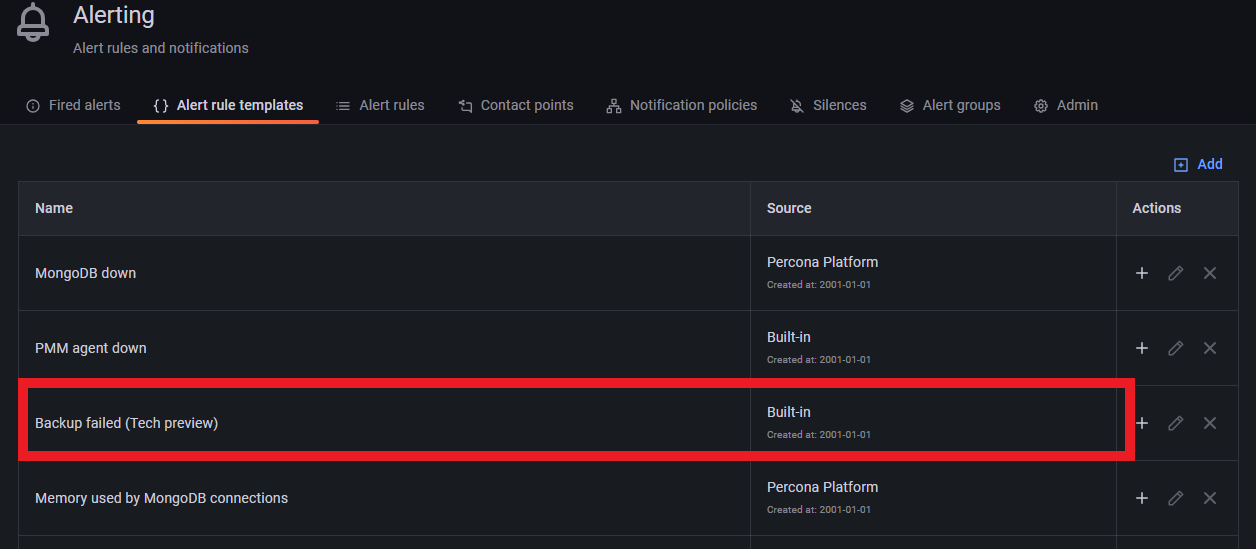Switch to Alert groups tab
The height and width of the screenshot is (549, 1256).
click(x=950, y=105)
